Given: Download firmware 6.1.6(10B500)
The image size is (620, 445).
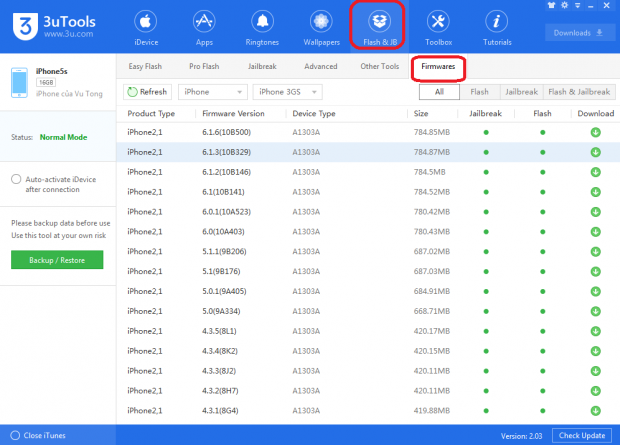Looking at the screenshot, I should coord(595,133).
